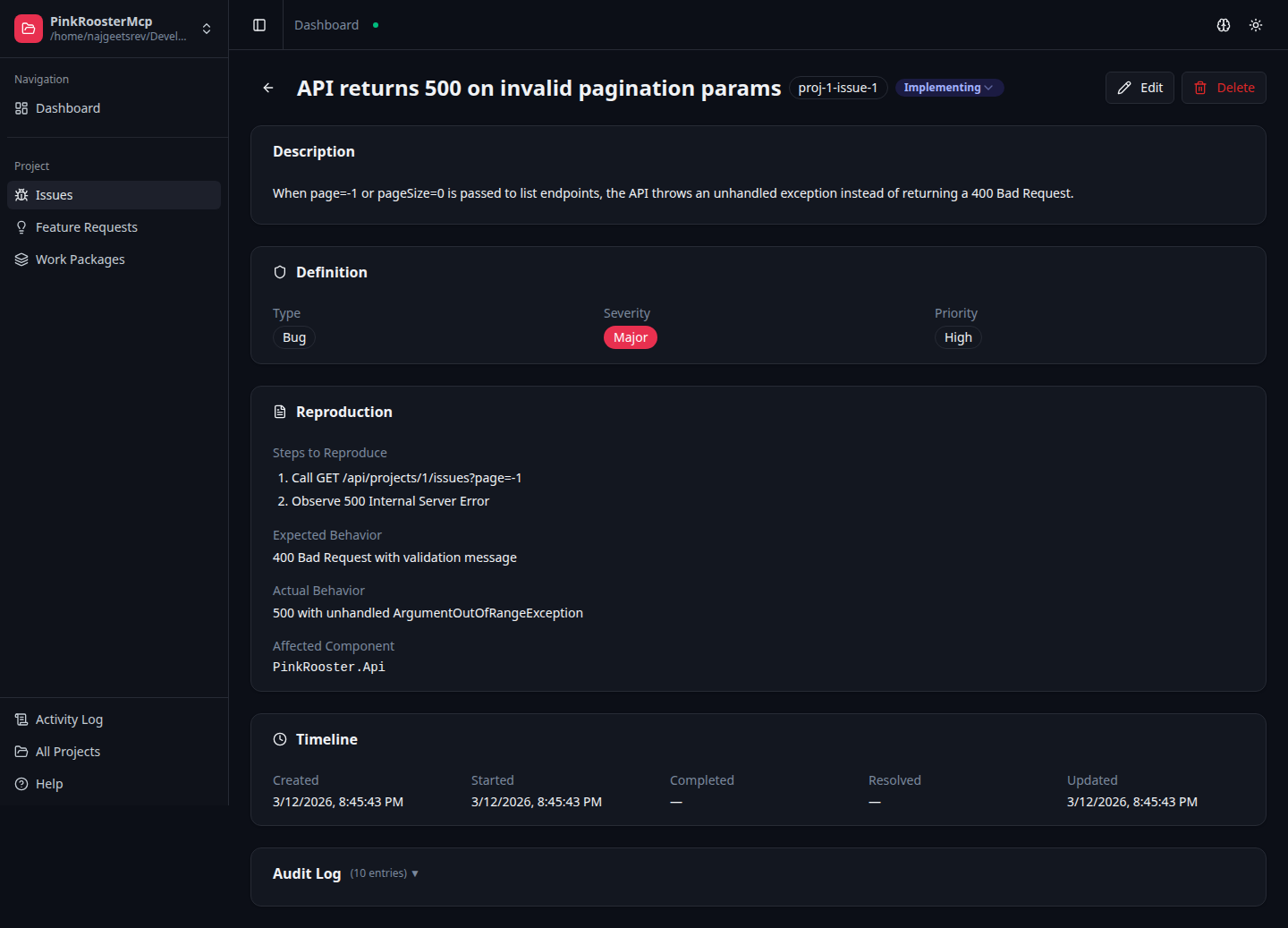Click the lightbulb icon for Feature Requests

(21, 227)
